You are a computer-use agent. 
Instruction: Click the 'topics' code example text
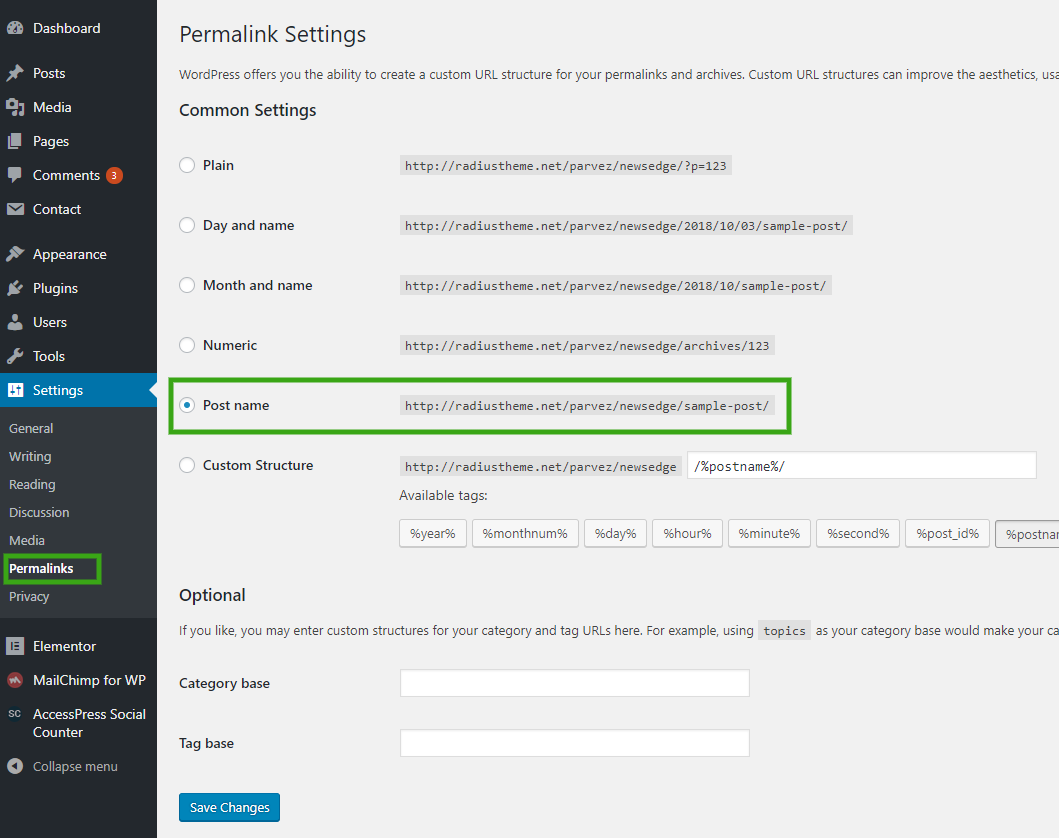pyautogui.click(x=784, y=631)
